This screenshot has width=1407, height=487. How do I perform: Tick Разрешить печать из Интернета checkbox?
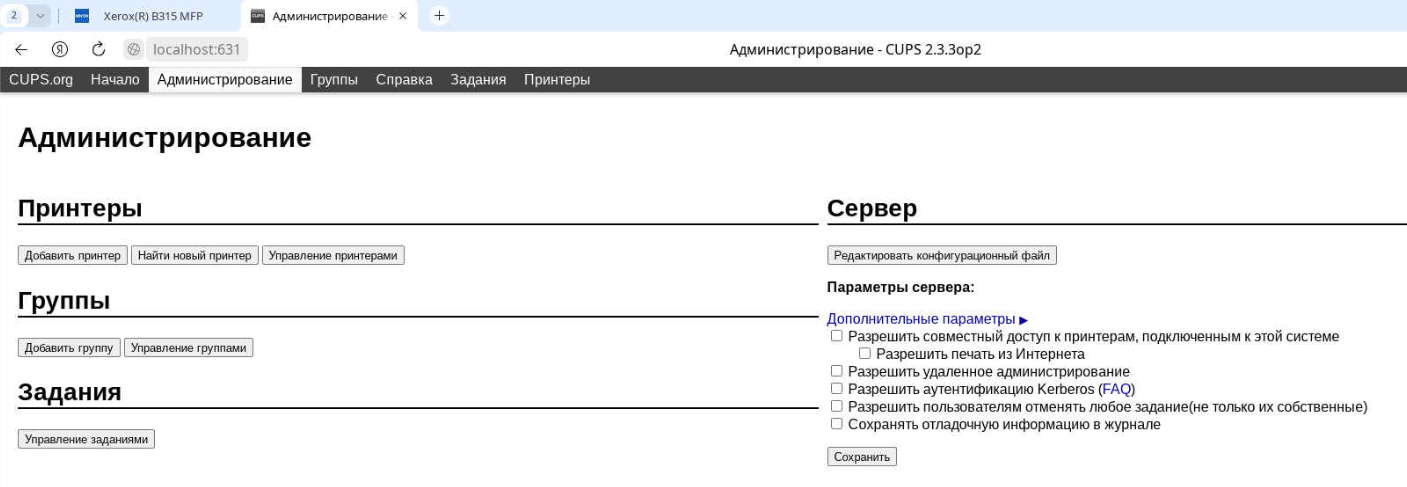coord(865,353)
